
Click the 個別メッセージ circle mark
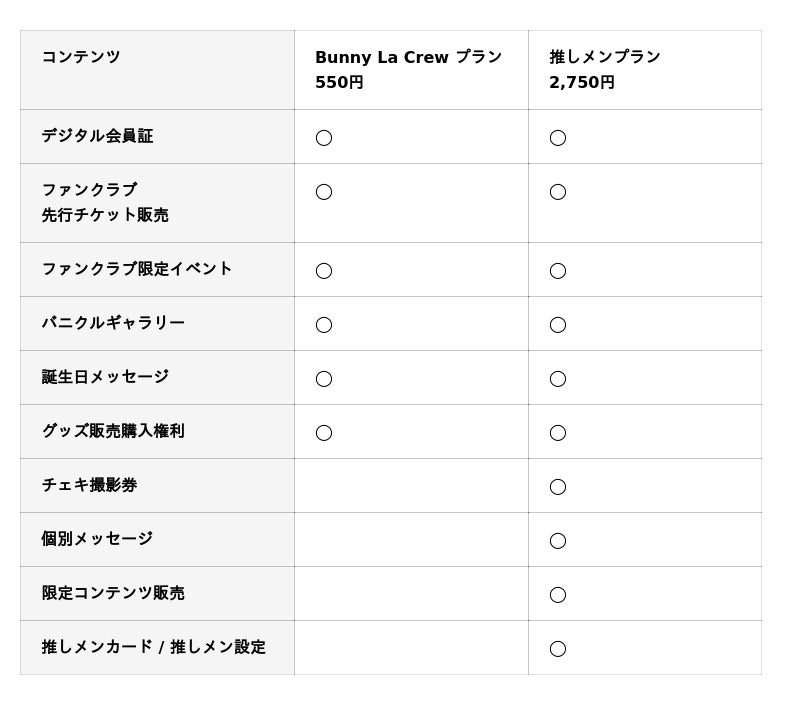pos(558,541)
